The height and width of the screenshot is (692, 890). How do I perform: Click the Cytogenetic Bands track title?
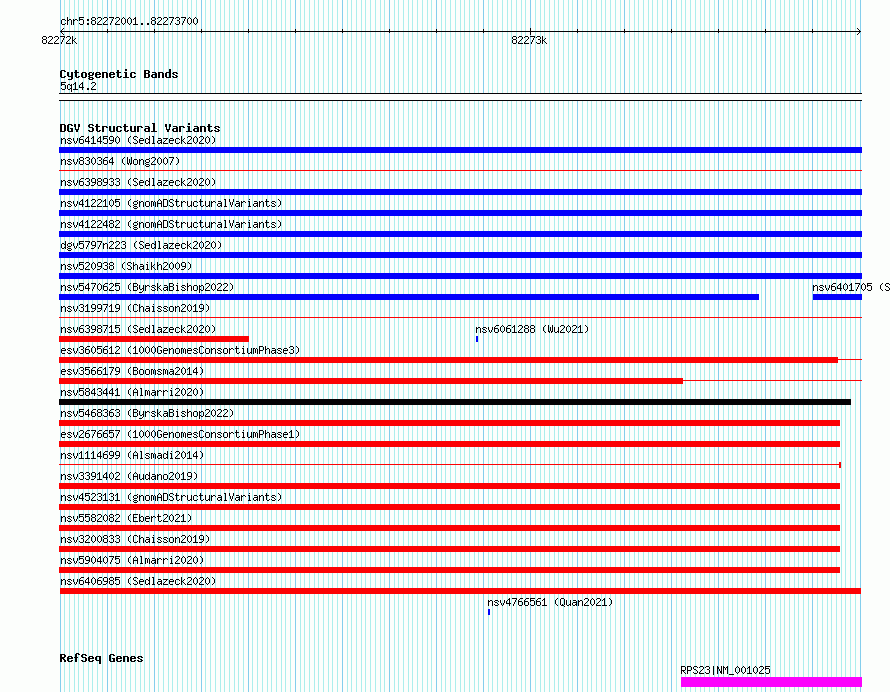pos(119,74)
